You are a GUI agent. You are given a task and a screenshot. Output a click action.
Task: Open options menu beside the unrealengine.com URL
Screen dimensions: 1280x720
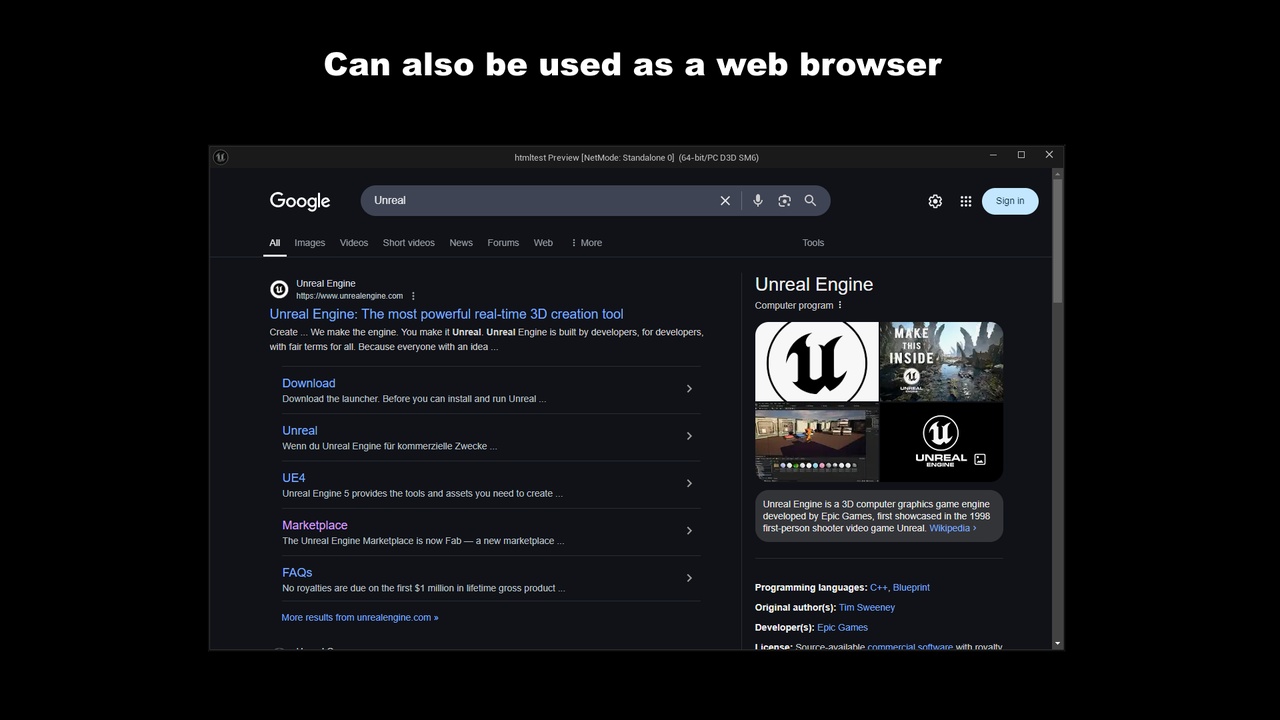point(412,295)
